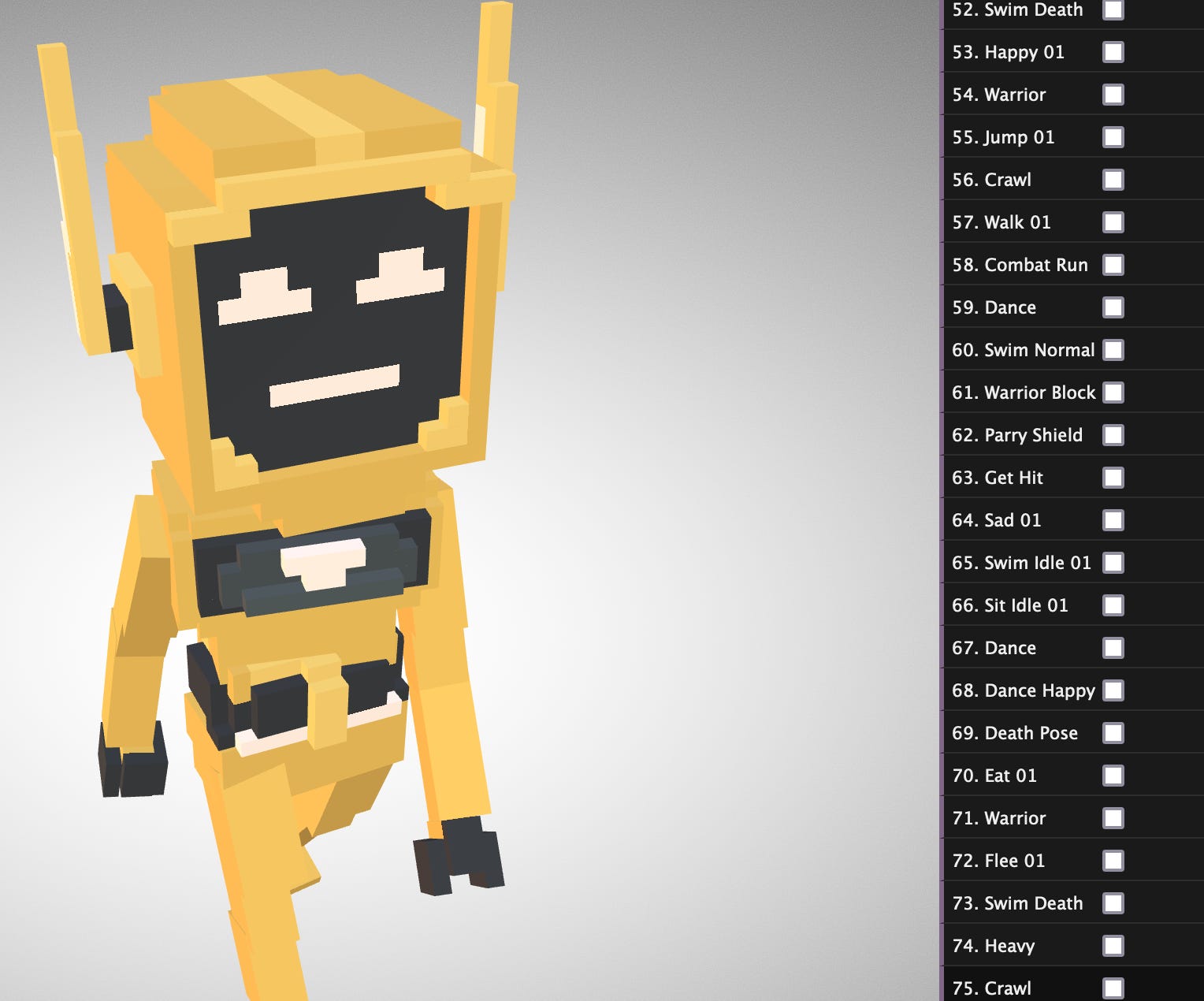This screenshot has width=1204, height=1001.
Task: Click the '62. Parry Shield' animation name
Action: click(x=1017, y=436)
